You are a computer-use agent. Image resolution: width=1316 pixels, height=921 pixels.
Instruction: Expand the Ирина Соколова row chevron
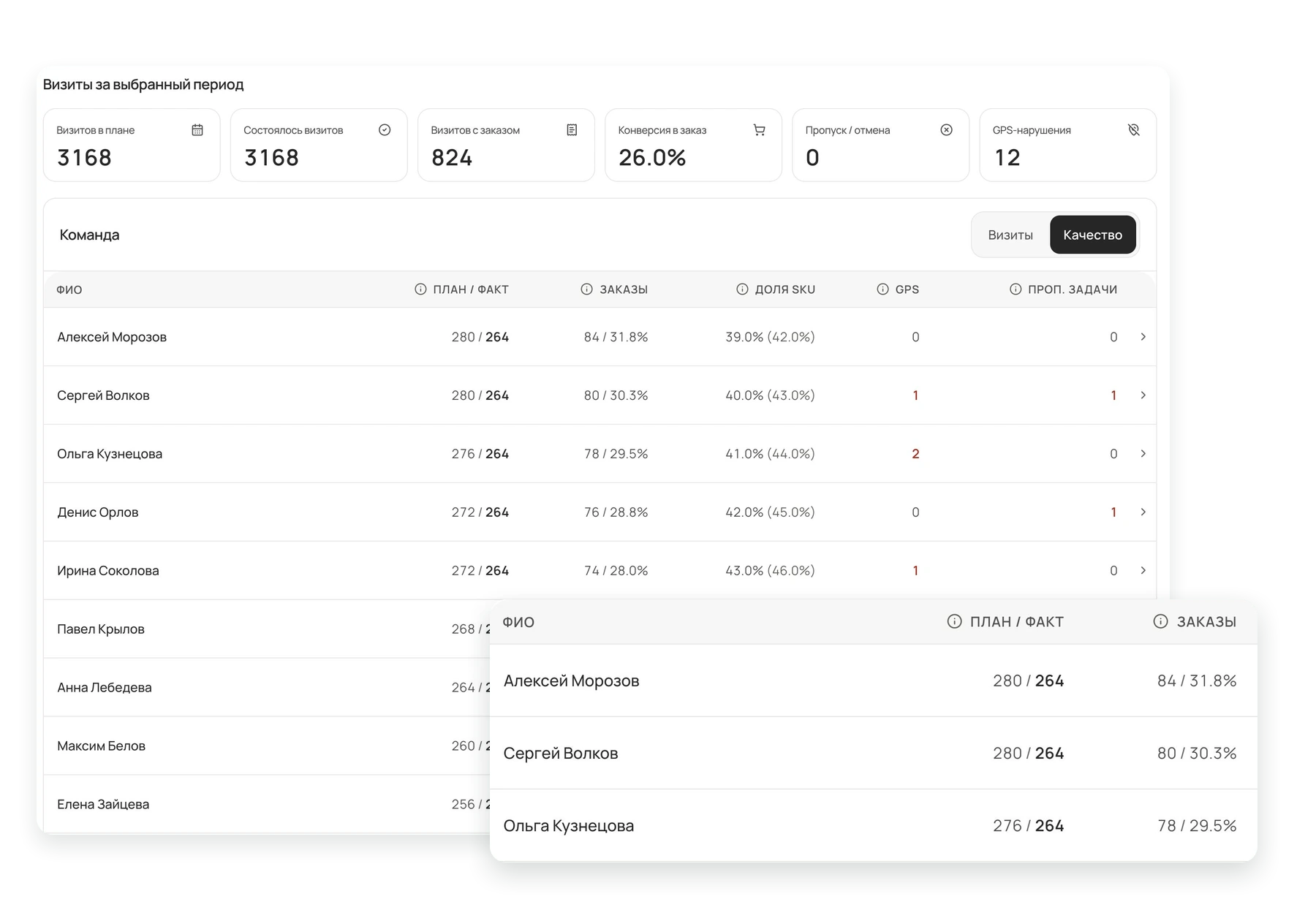[x=1143, y=571]
